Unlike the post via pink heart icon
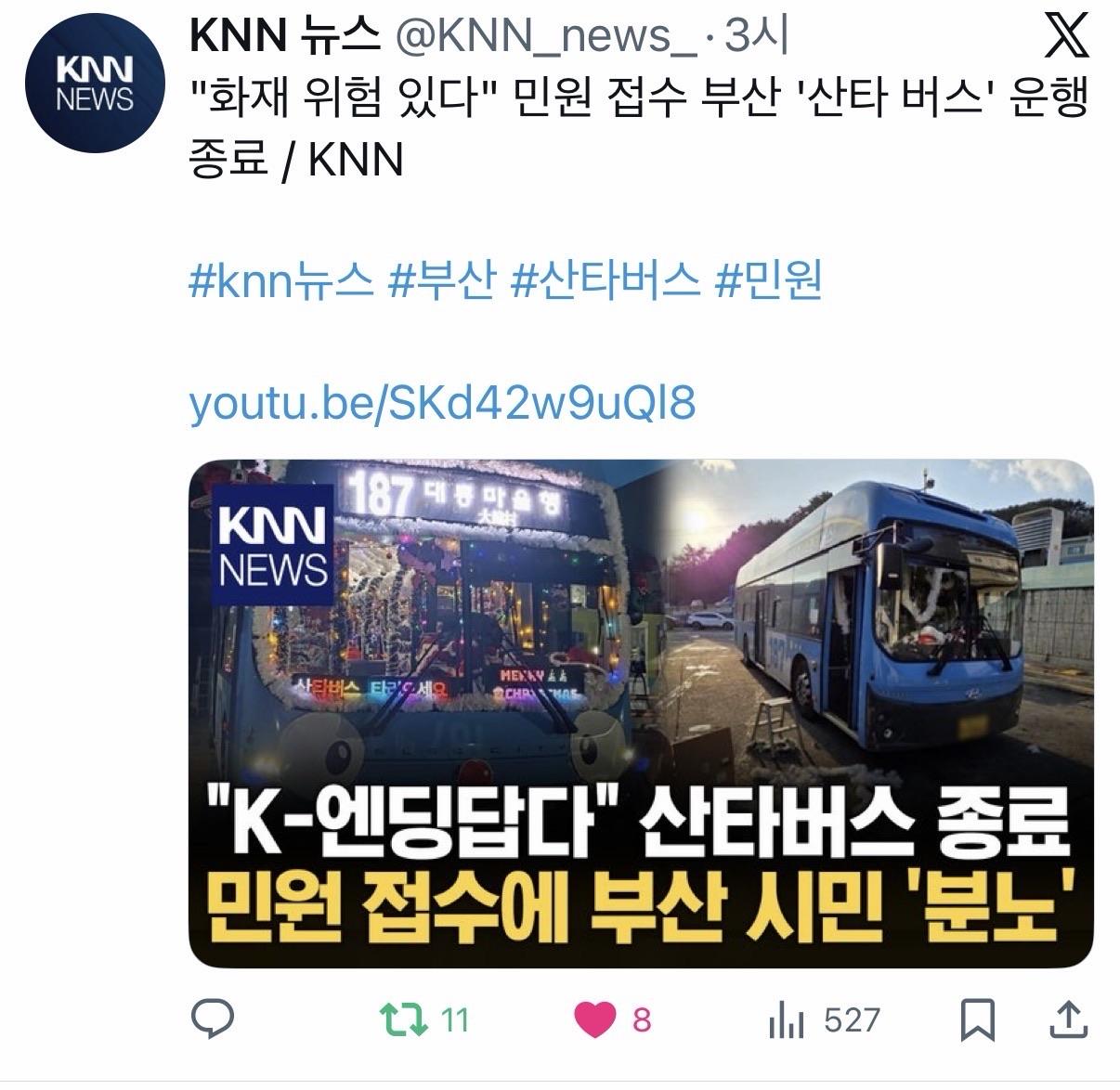This screenshot has width=1120, height=1090. 594,1020
